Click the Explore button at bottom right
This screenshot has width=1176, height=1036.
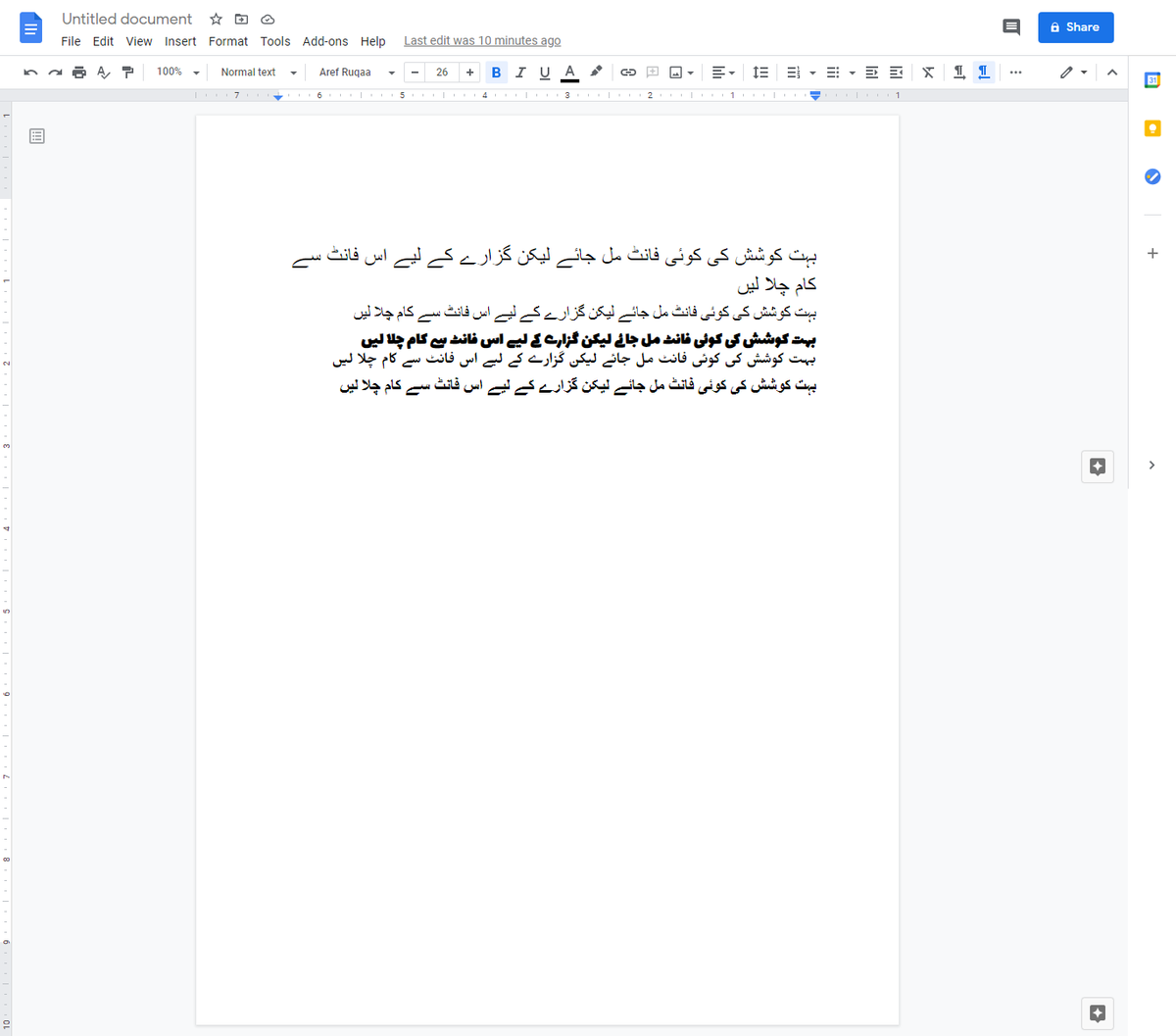pos(1098,1013)
